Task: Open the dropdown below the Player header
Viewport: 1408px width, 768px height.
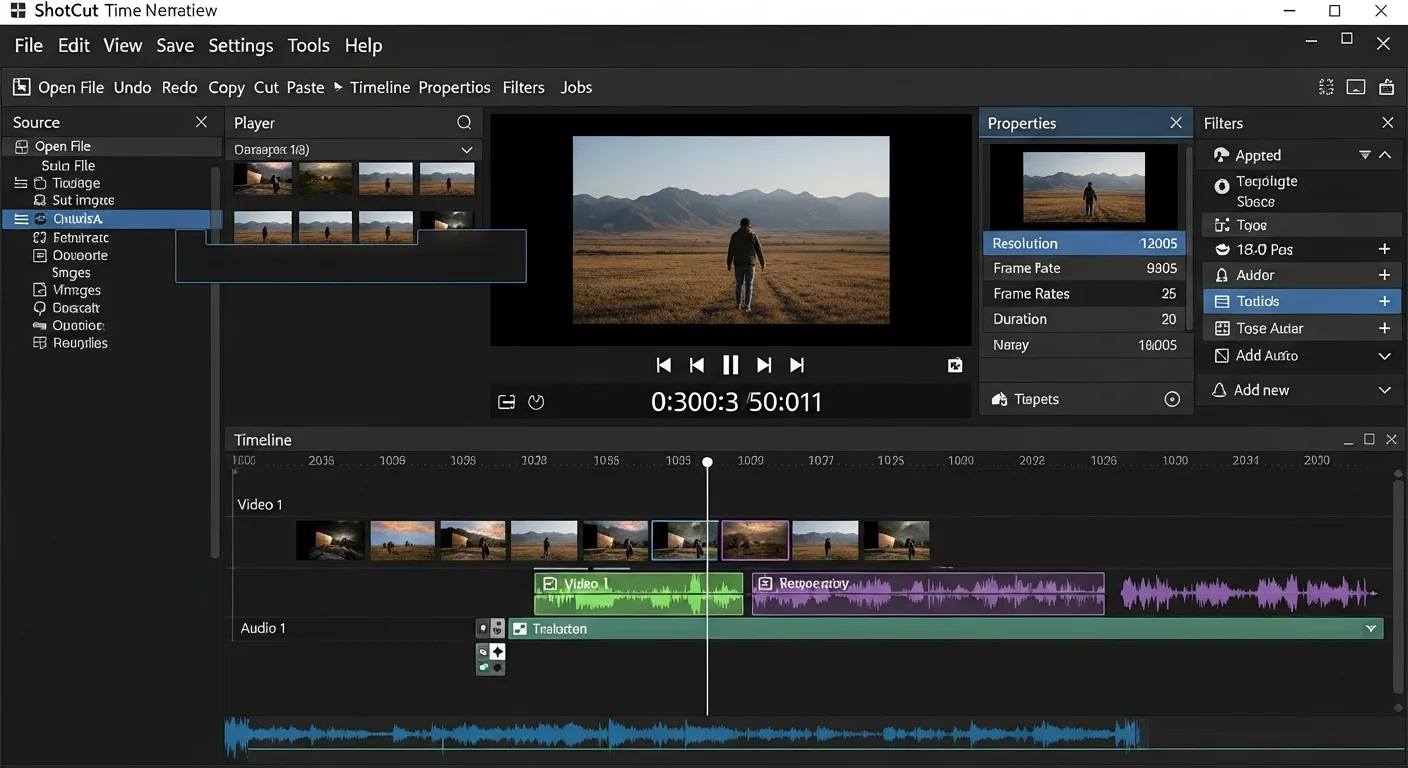Action: [466, 150]
